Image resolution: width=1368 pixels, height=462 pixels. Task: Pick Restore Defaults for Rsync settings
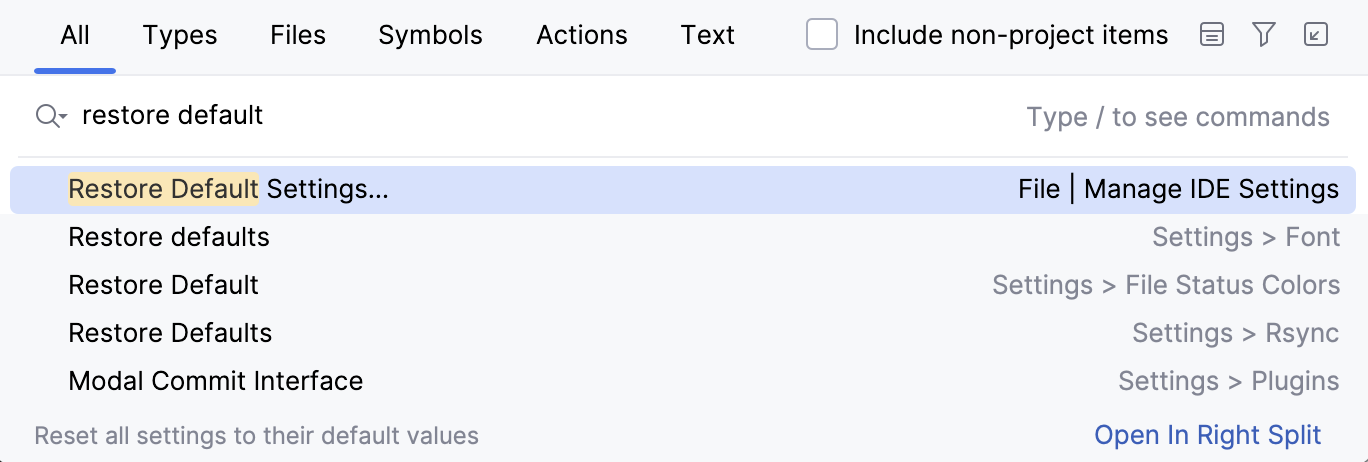pos(170,333)
